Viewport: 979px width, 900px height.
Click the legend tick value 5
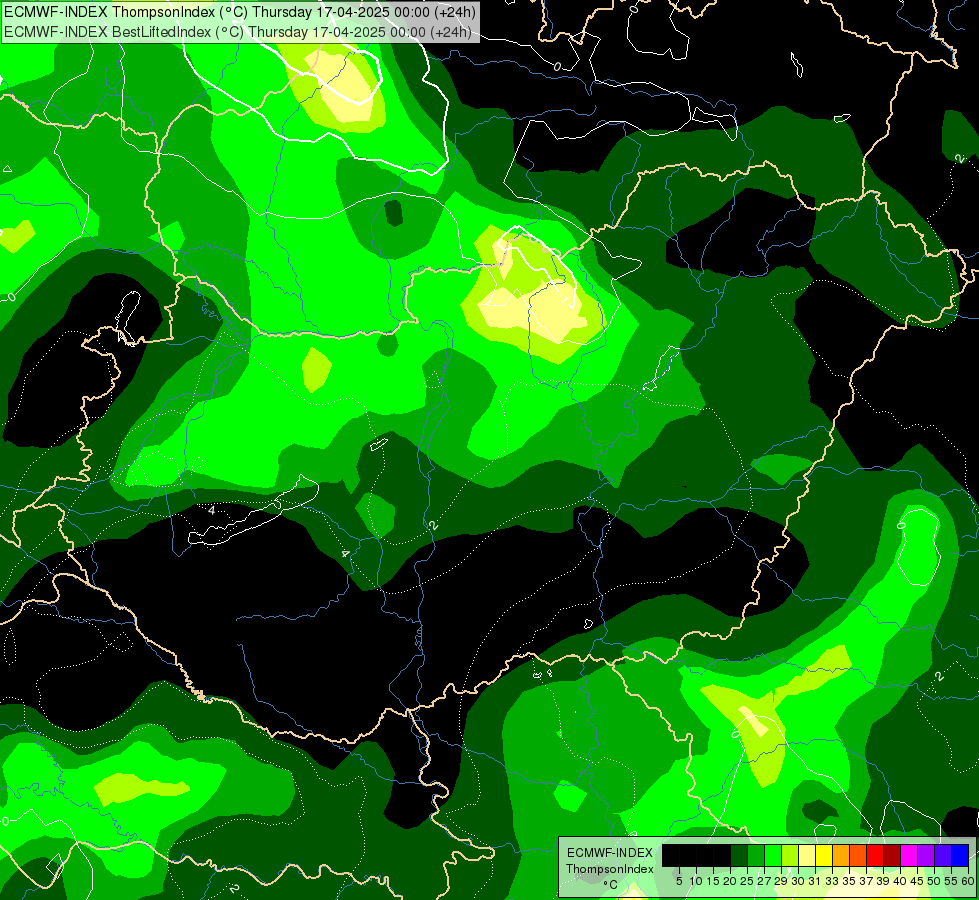(679, 881)
